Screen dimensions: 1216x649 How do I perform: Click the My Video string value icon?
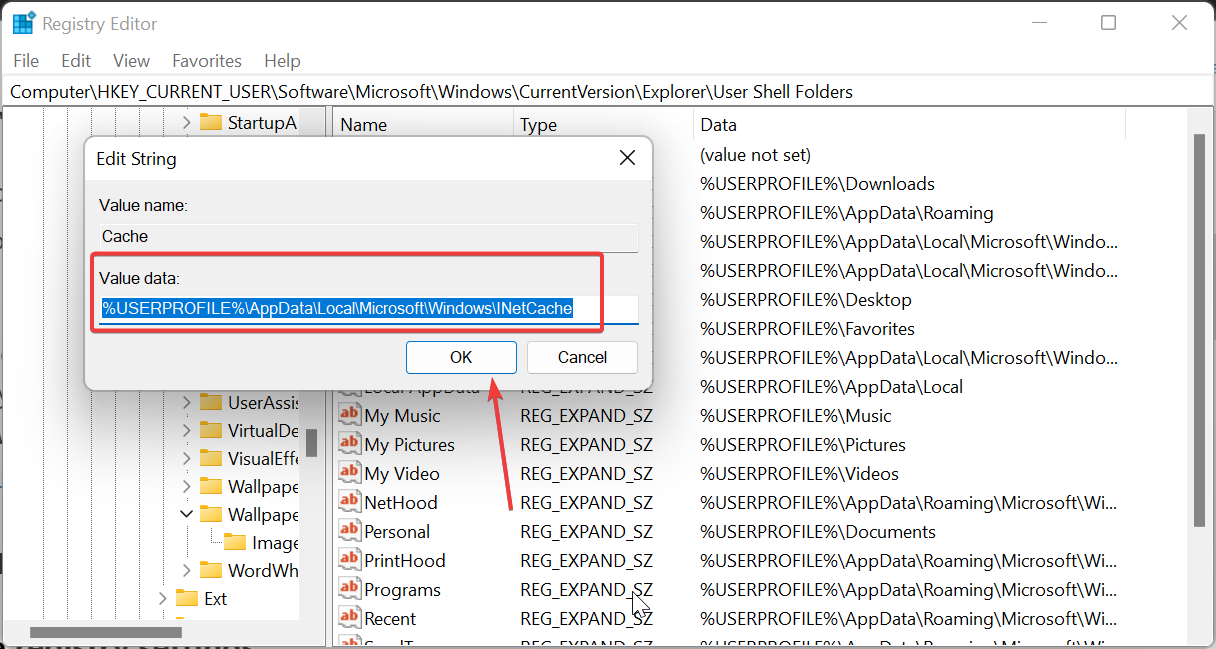349,473
